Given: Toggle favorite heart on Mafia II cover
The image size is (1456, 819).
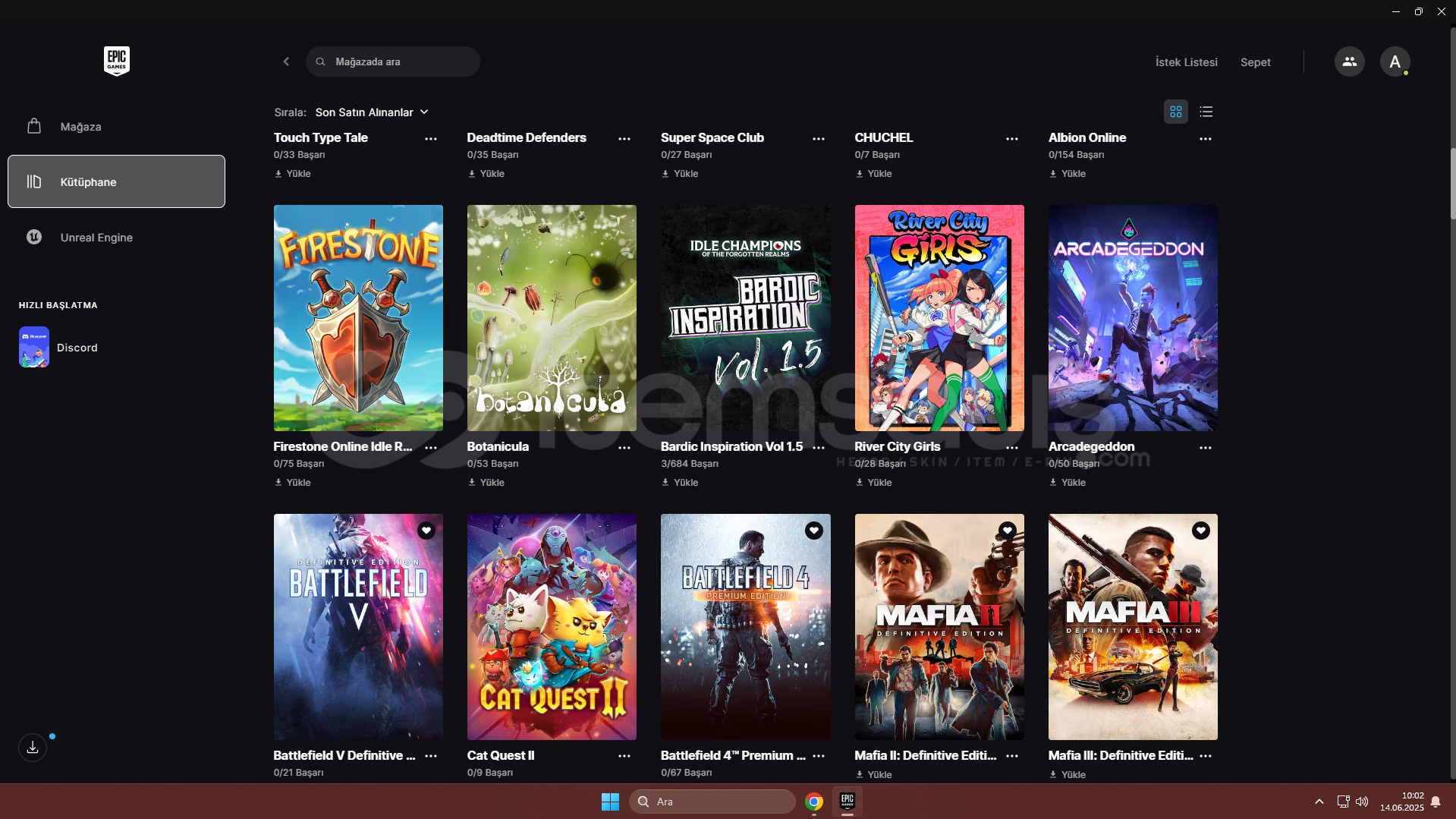Looking at the screenshot, I should click(x=1007, y=531).
